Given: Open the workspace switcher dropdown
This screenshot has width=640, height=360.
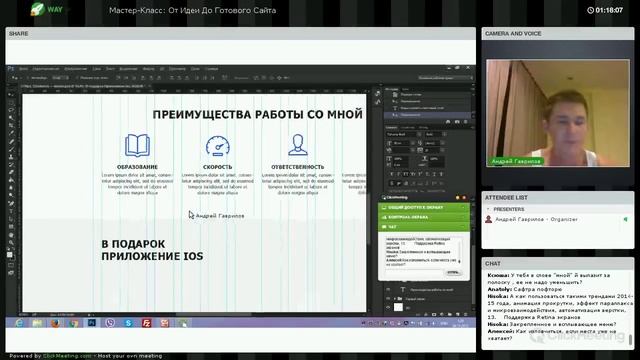Looking at the screenshot, I should (x=445, y=78).
